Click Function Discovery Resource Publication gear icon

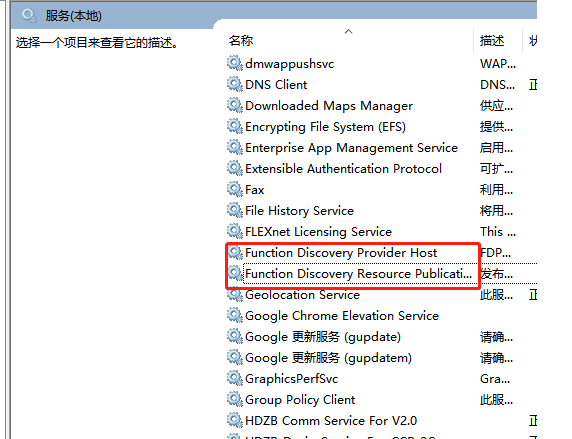click(235, 273)
